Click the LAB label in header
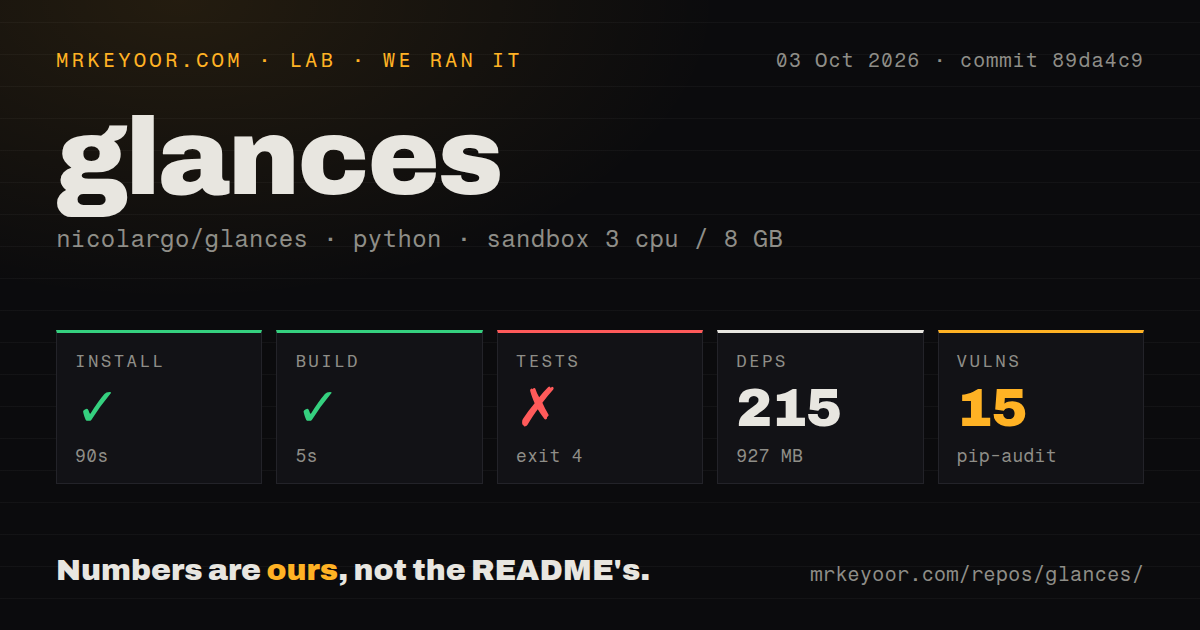 tap(312, 61)
